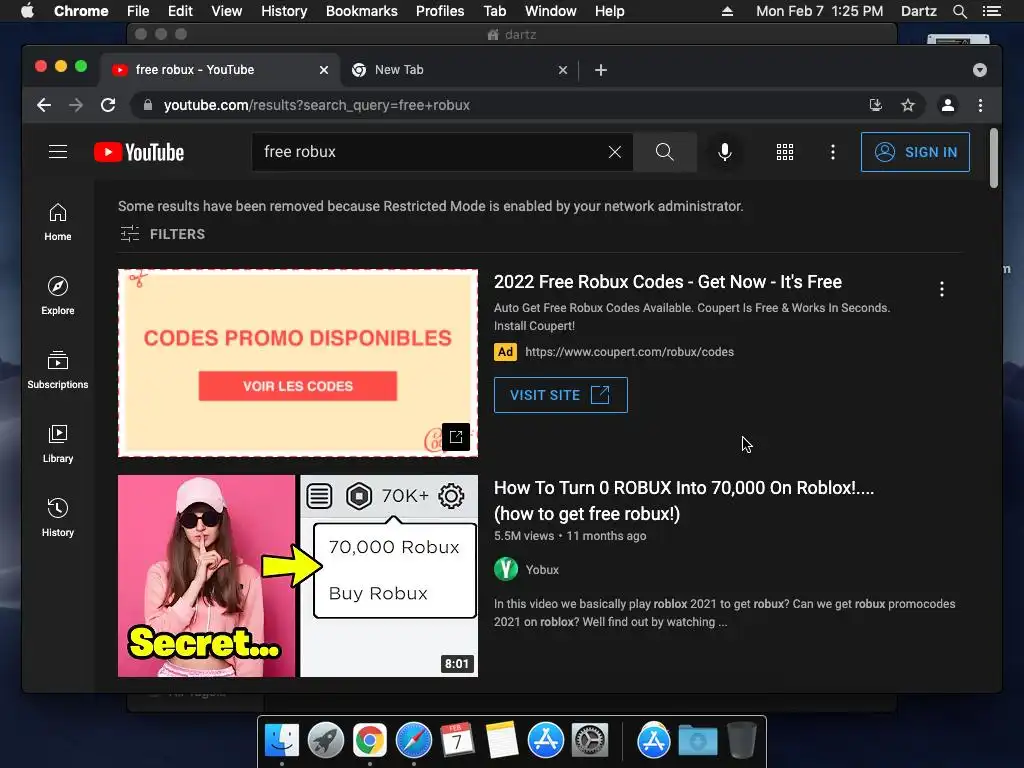
Task: Open the History menu in the menu bar
Action: [x=284, y=11]
